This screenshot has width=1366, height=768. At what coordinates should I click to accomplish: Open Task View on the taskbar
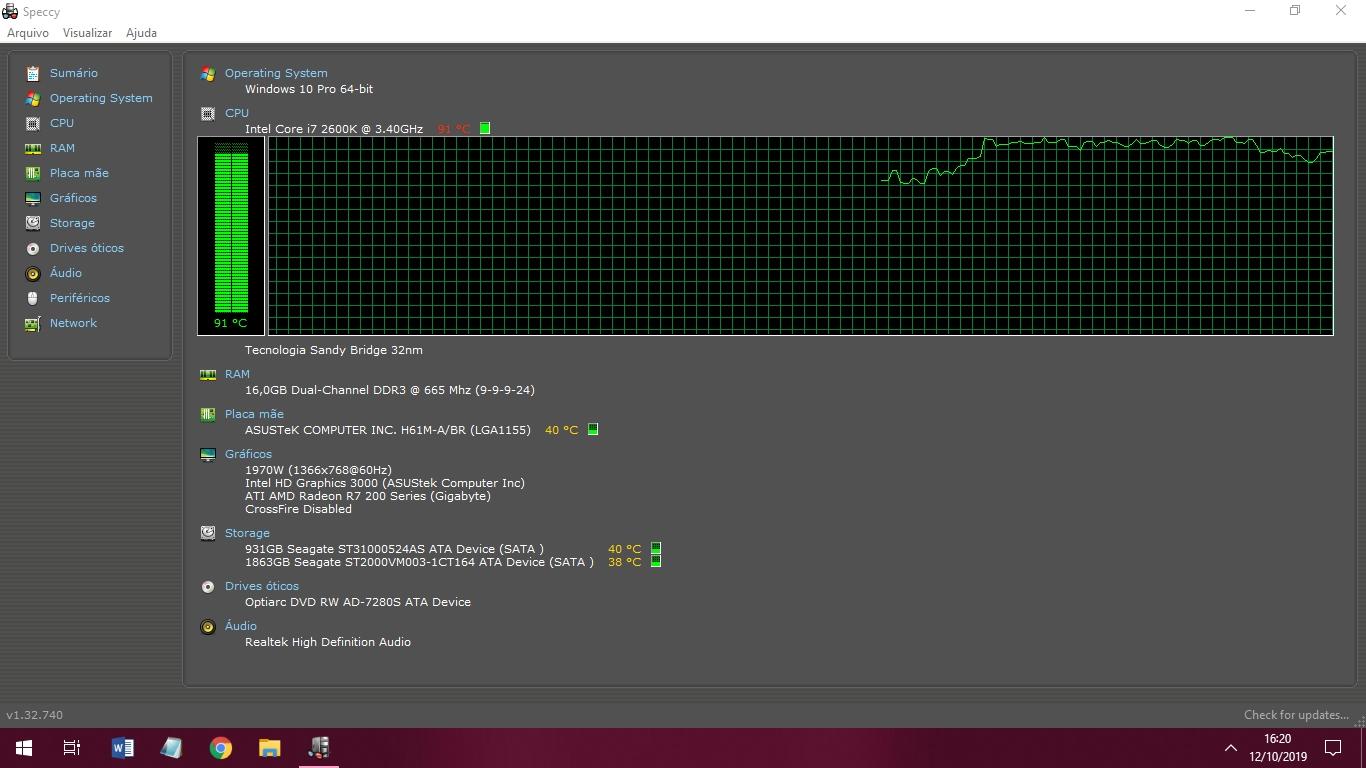(72, 748)
